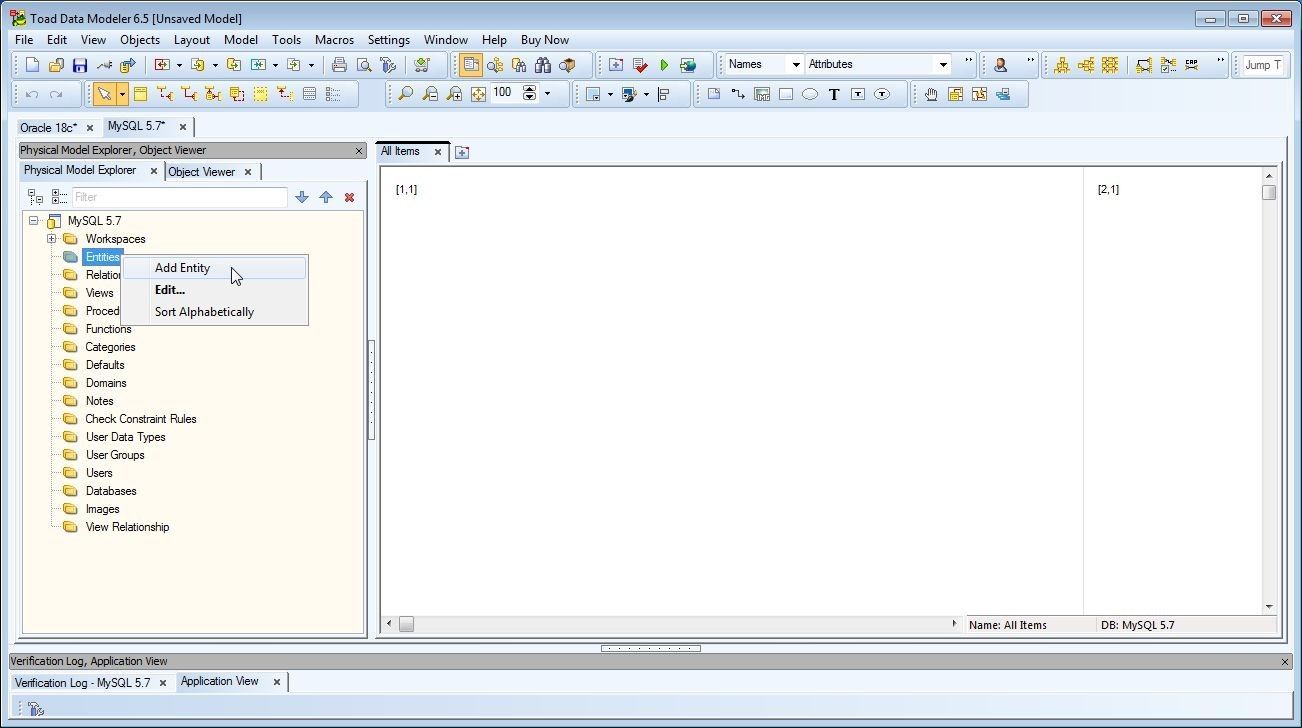Click the blue down arrow next to filter
The height and width of the screenshot is (728, 1302).
point(302,197)
